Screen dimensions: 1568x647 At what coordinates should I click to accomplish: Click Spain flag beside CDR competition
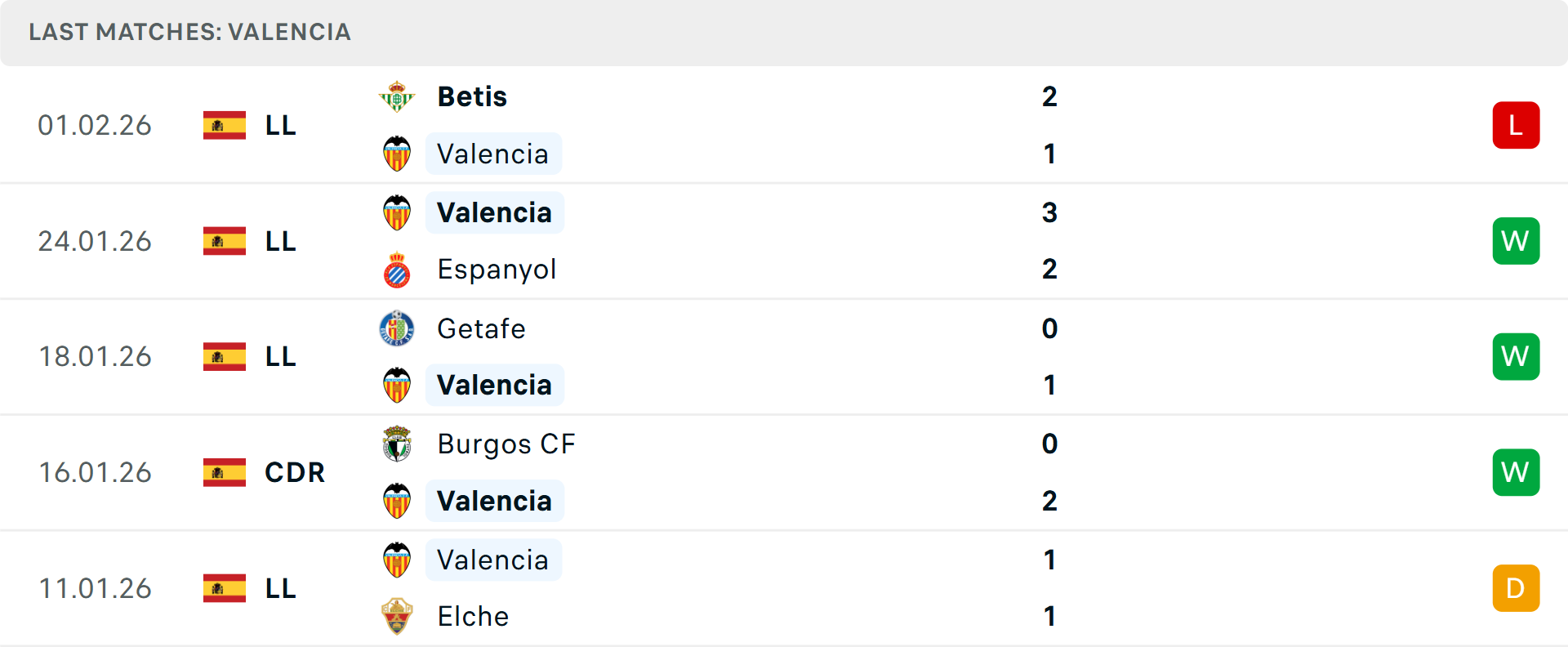(225, 473)
